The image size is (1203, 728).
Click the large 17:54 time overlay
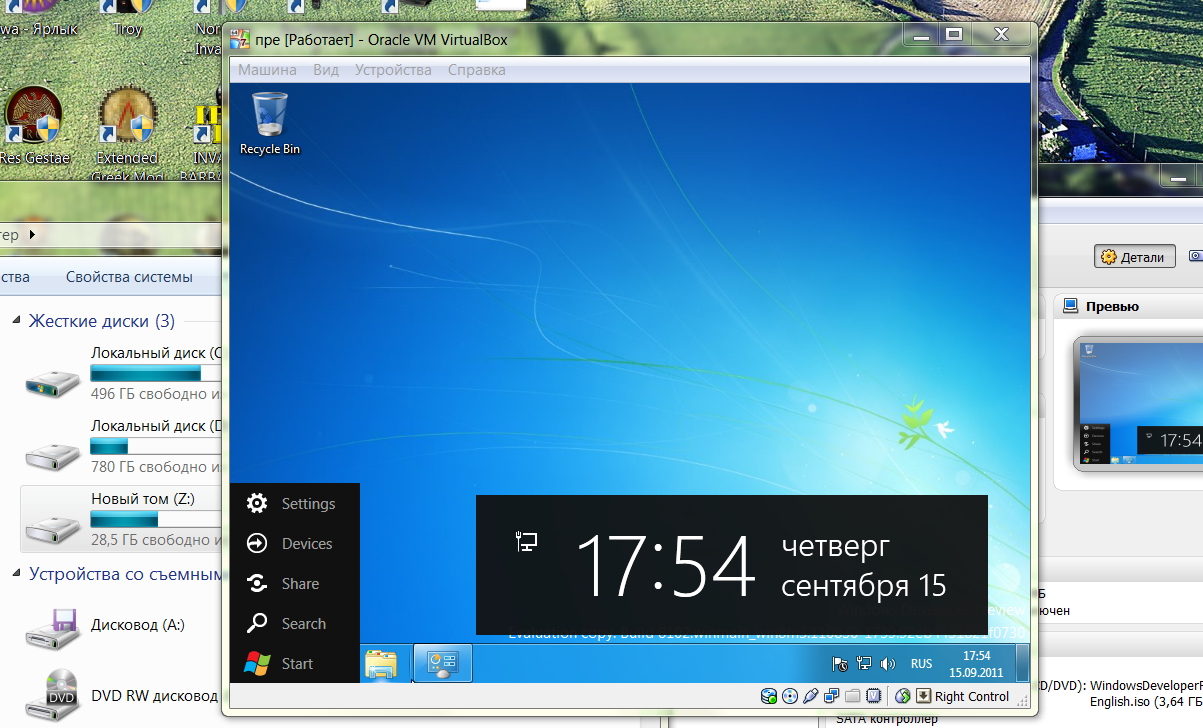666,566
